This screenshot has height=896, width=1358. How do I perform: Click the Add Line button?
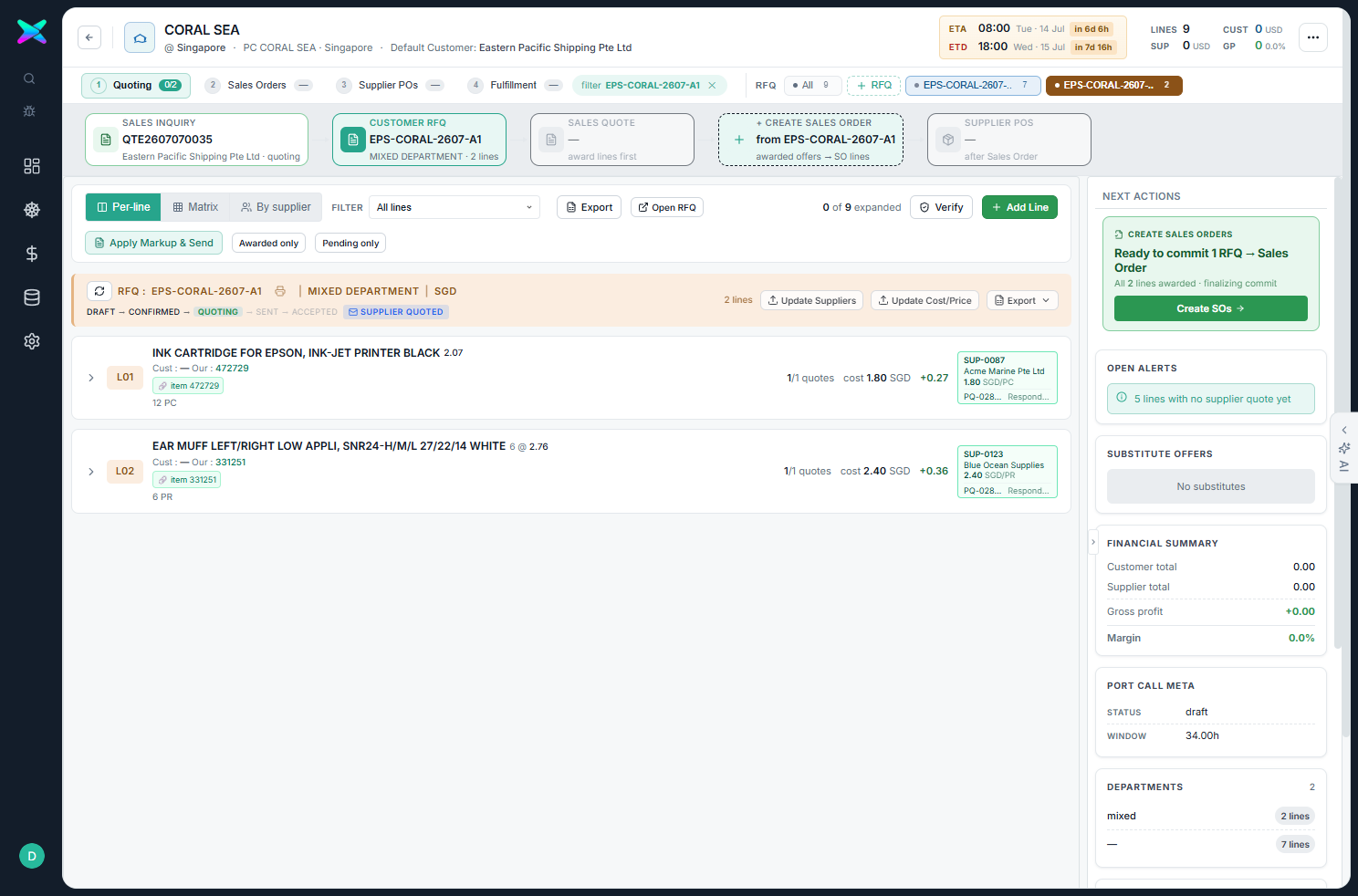tap(1019, 207)
